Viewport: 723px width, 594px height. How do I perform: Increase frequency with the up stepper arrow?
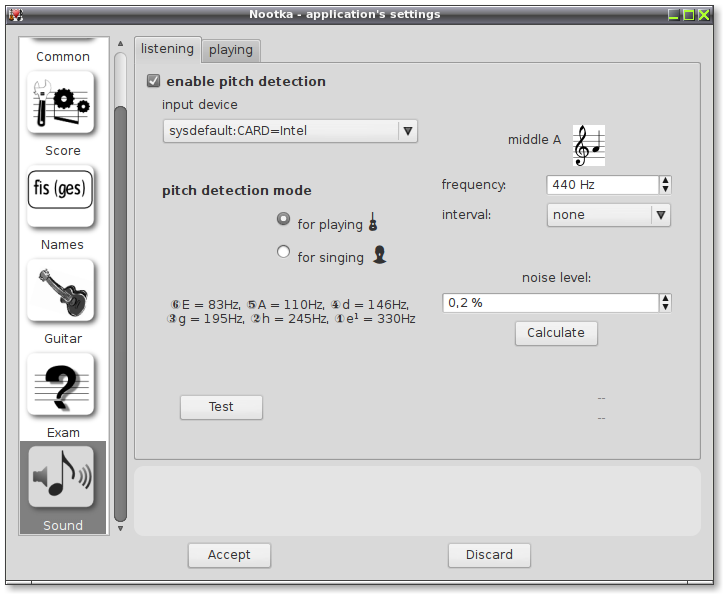(665, 180)
